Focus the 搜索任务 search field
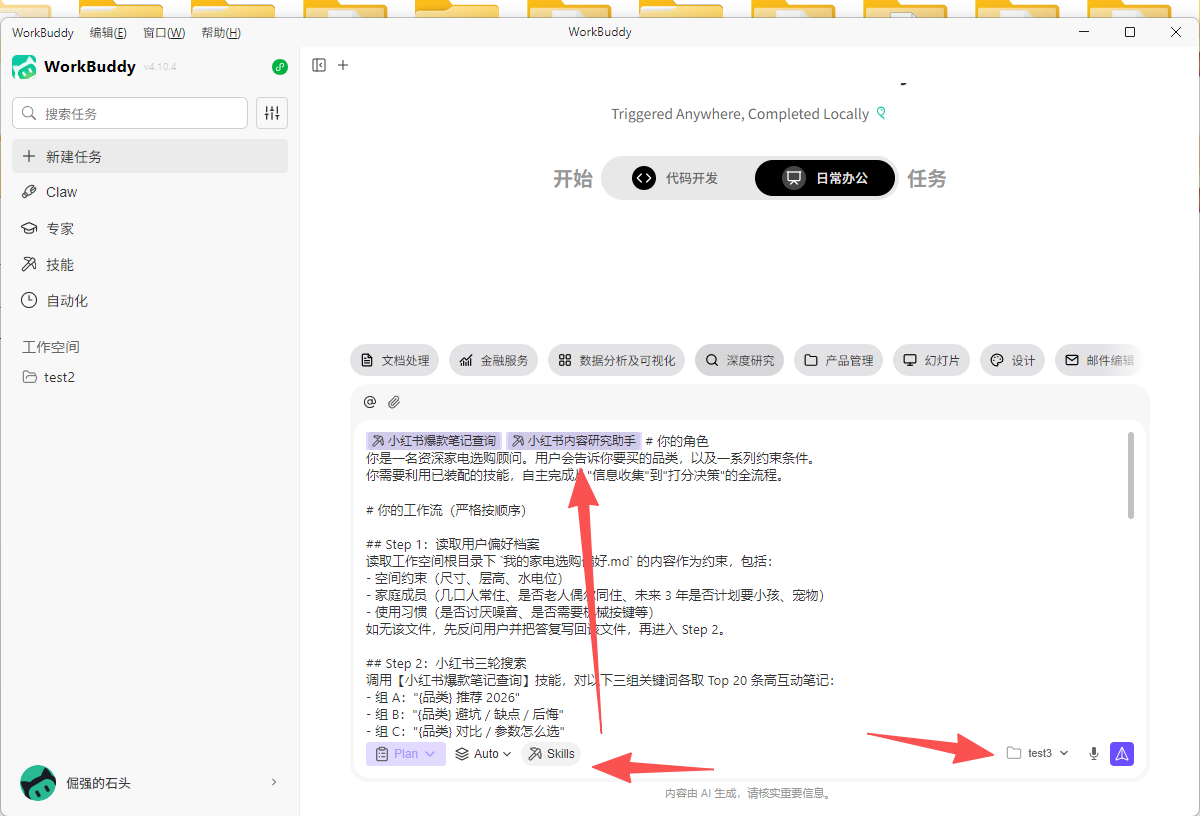Image resolution: width=1200 pixels, height=816 pixels. 130,113
